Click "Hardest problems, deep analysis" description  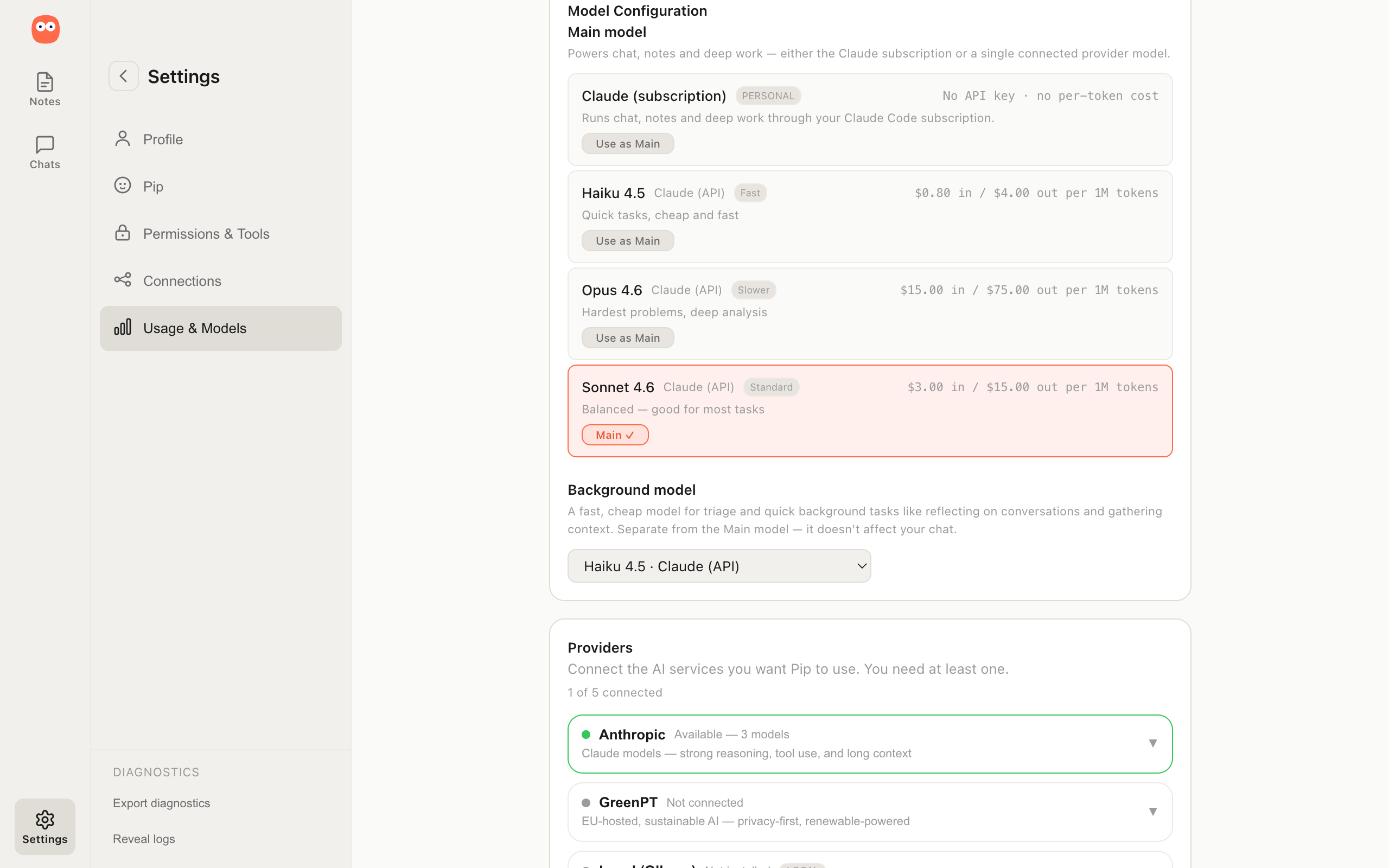(674, 312)
